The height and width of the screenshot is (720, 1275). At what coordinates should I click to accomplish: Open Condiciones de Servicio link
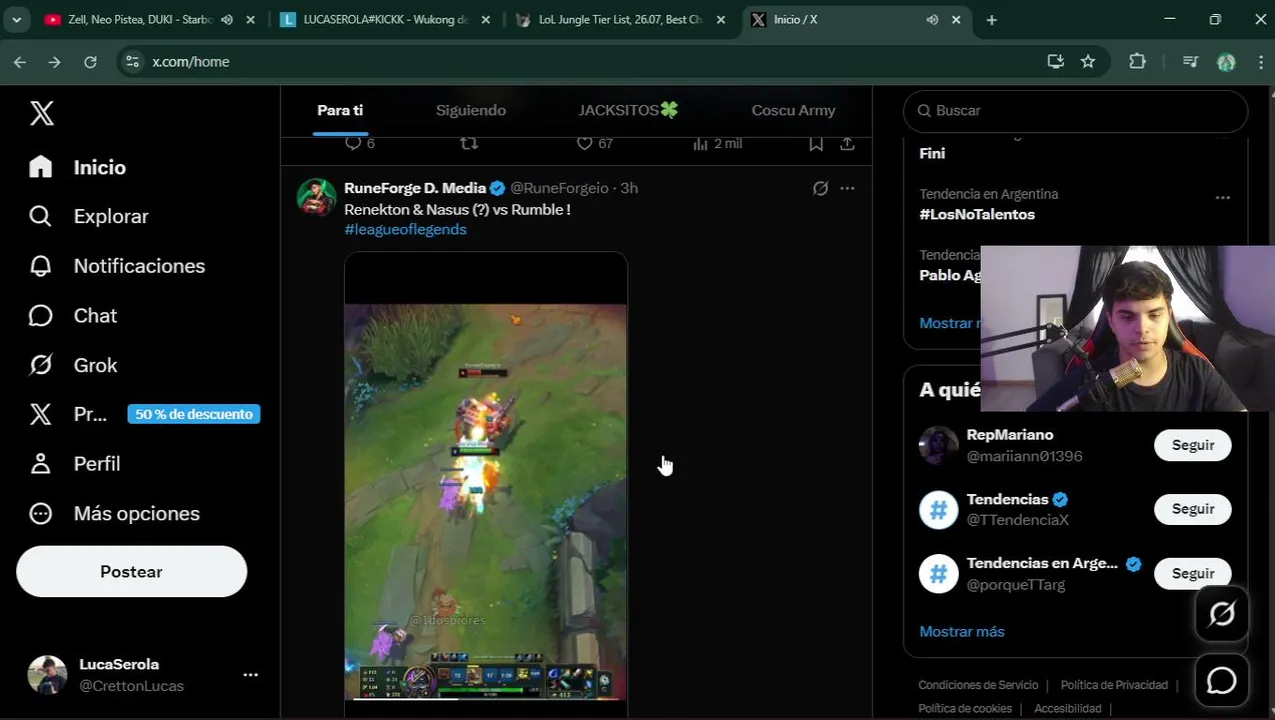point(978,685)
